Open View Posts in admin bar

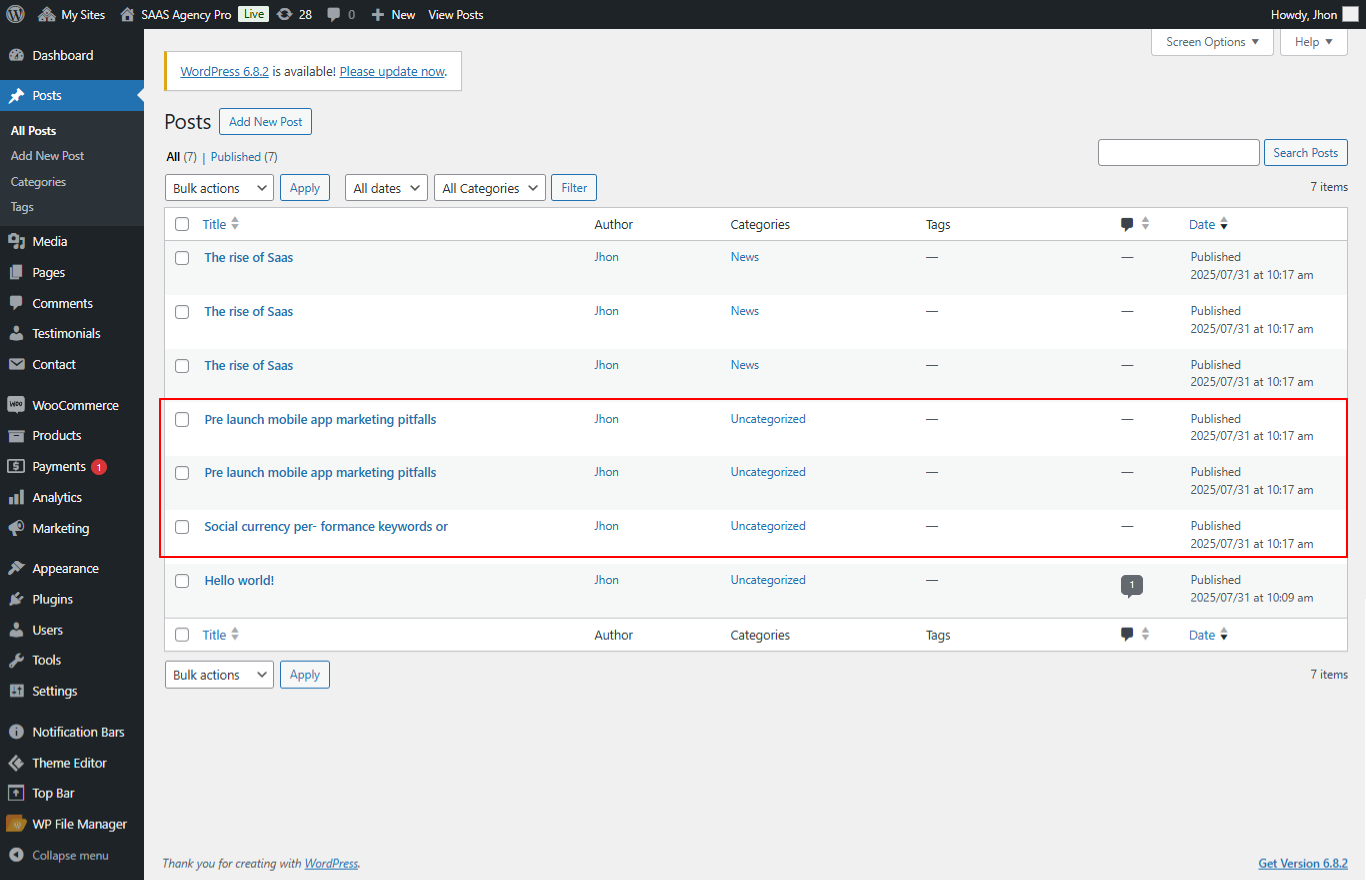455,15
